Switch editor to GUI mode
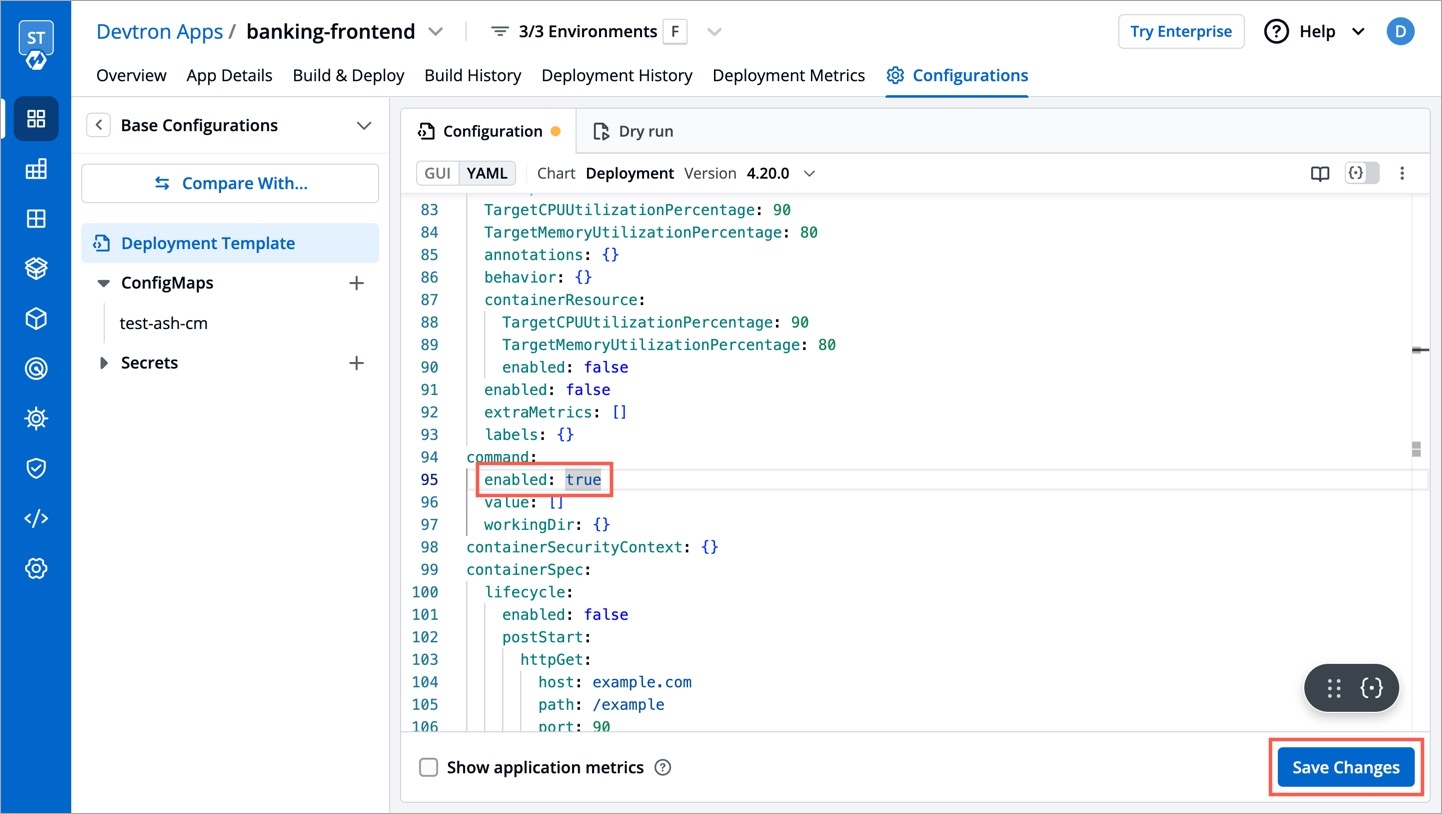 pos(438,174)
